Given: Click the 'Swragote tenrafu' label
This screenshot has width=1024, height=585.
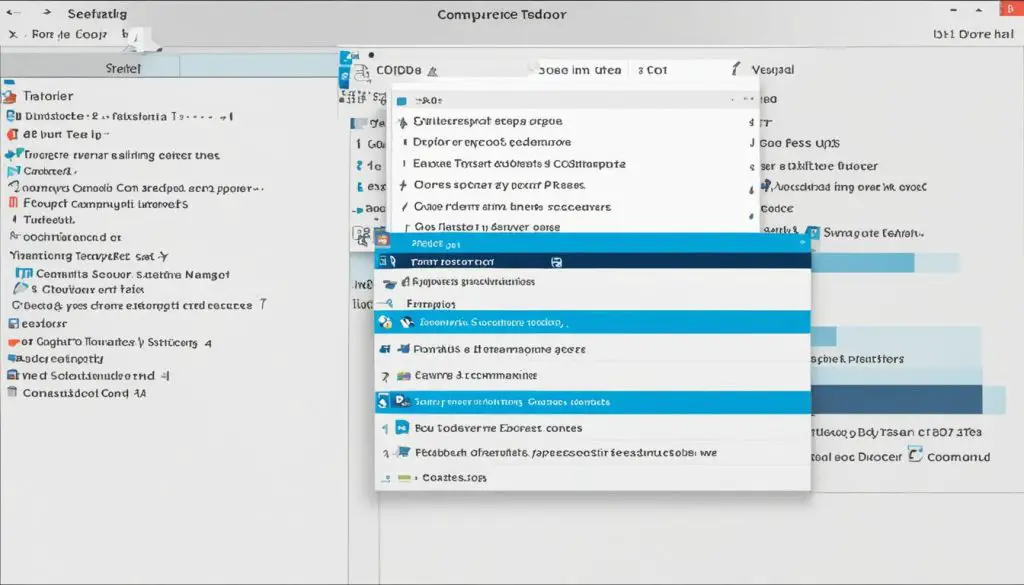Looking at the screenshot, I should tap(874, 232).
